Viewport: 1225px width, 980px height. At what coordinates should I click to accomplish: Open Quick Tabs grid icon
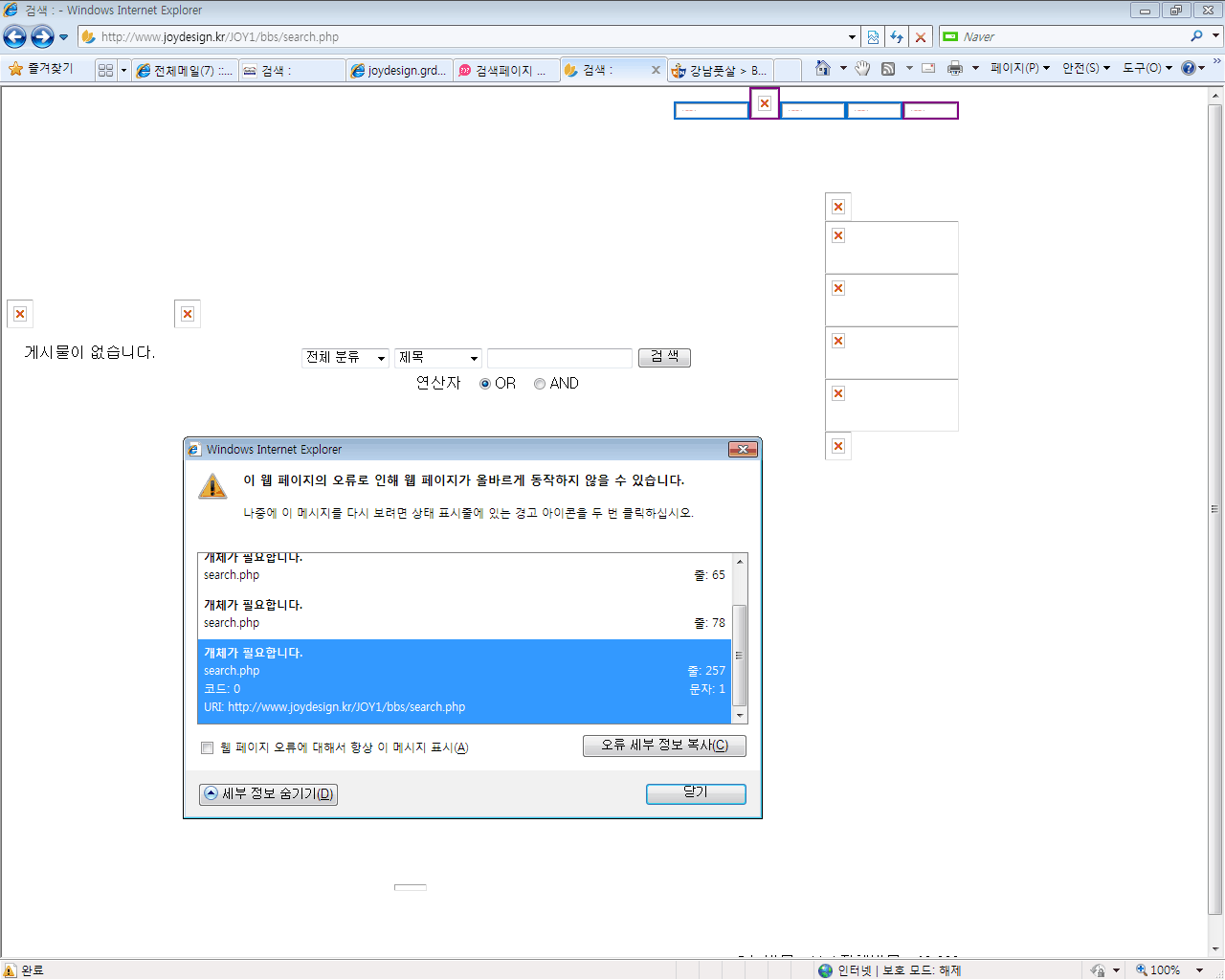[105, 70]
